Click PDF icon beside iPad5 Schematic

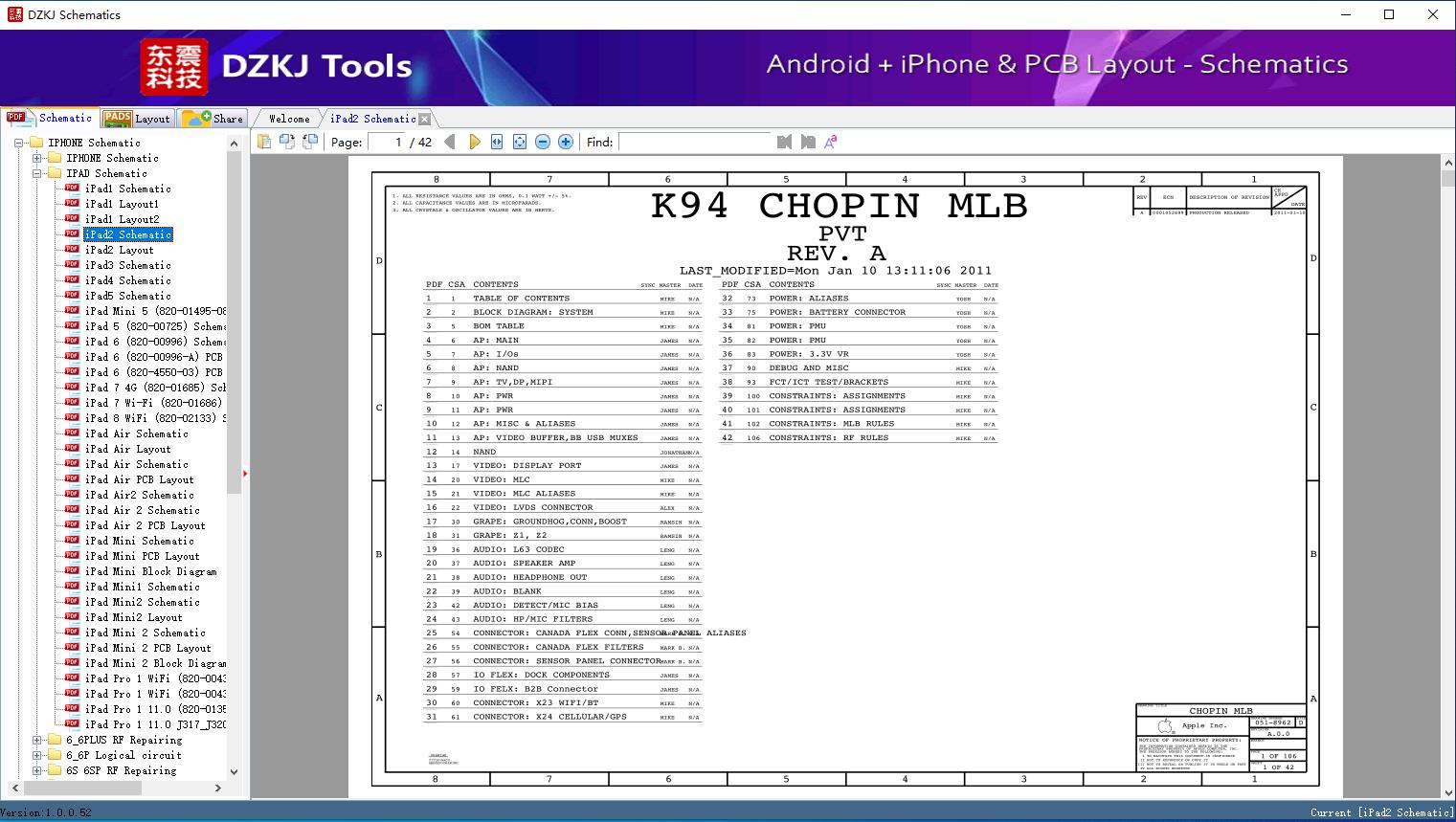72,296
